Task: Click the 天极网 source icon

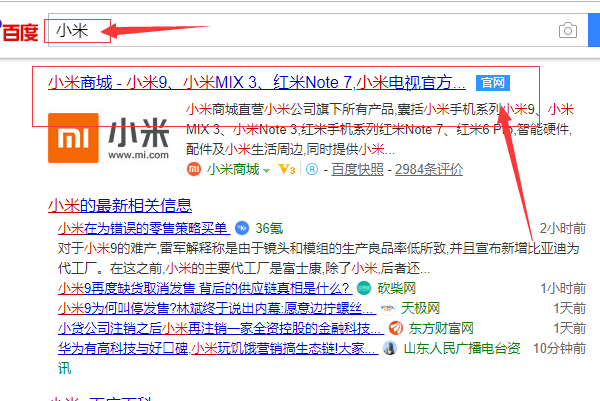Action: click(x=388, y=308)
